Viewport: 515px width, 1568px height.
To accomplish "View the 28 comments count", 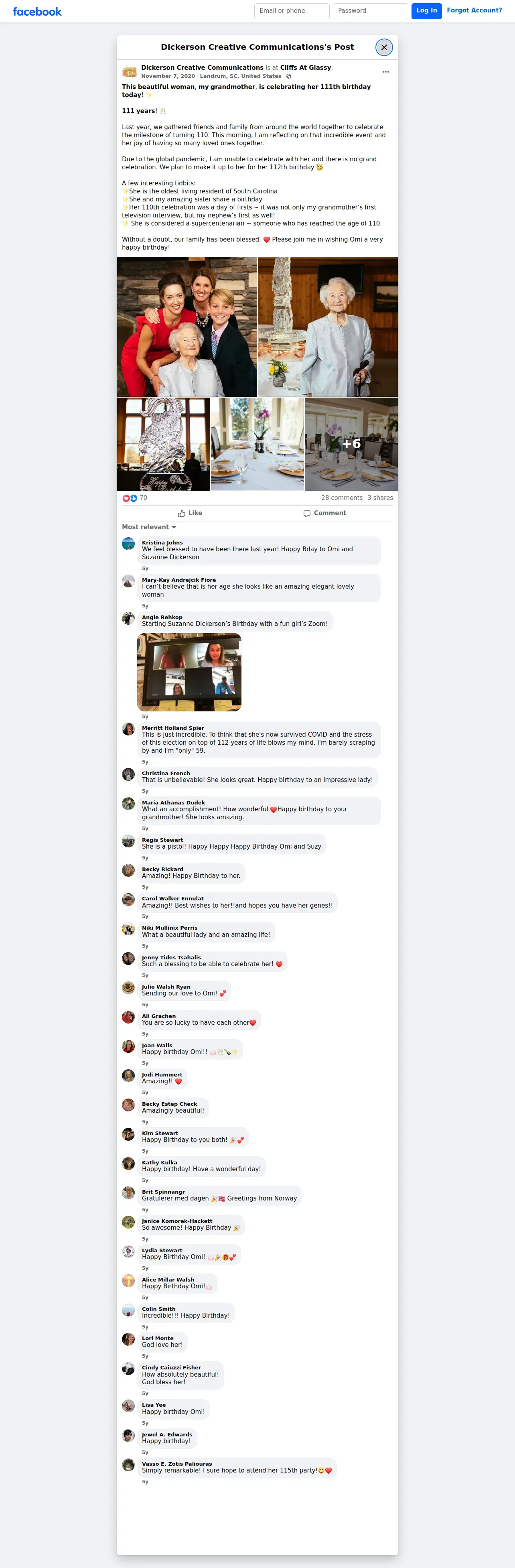I will tap(341, 498).
